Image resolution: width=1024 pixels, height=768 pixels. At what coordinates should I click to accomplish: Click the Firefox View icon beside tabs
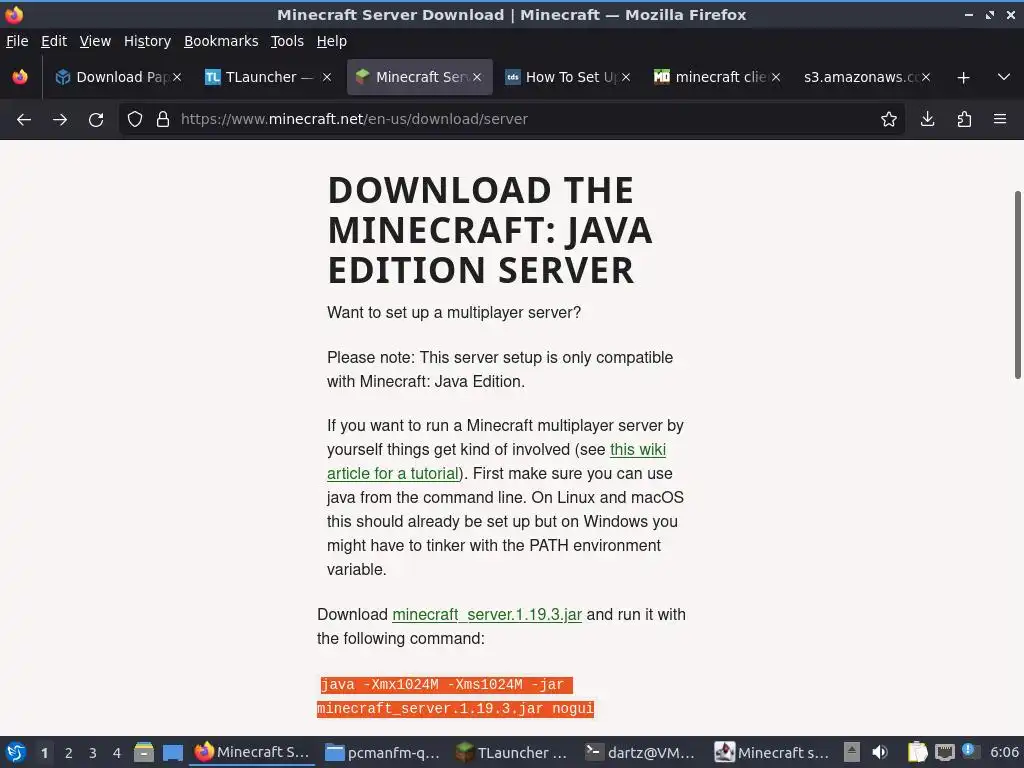click(x=20, y=77)
